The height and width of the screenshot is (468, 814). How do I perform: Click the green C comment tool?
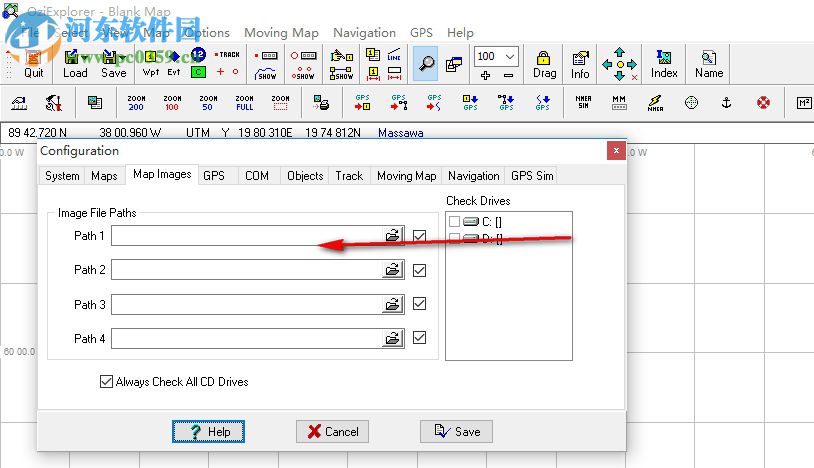tap(198, 72)
